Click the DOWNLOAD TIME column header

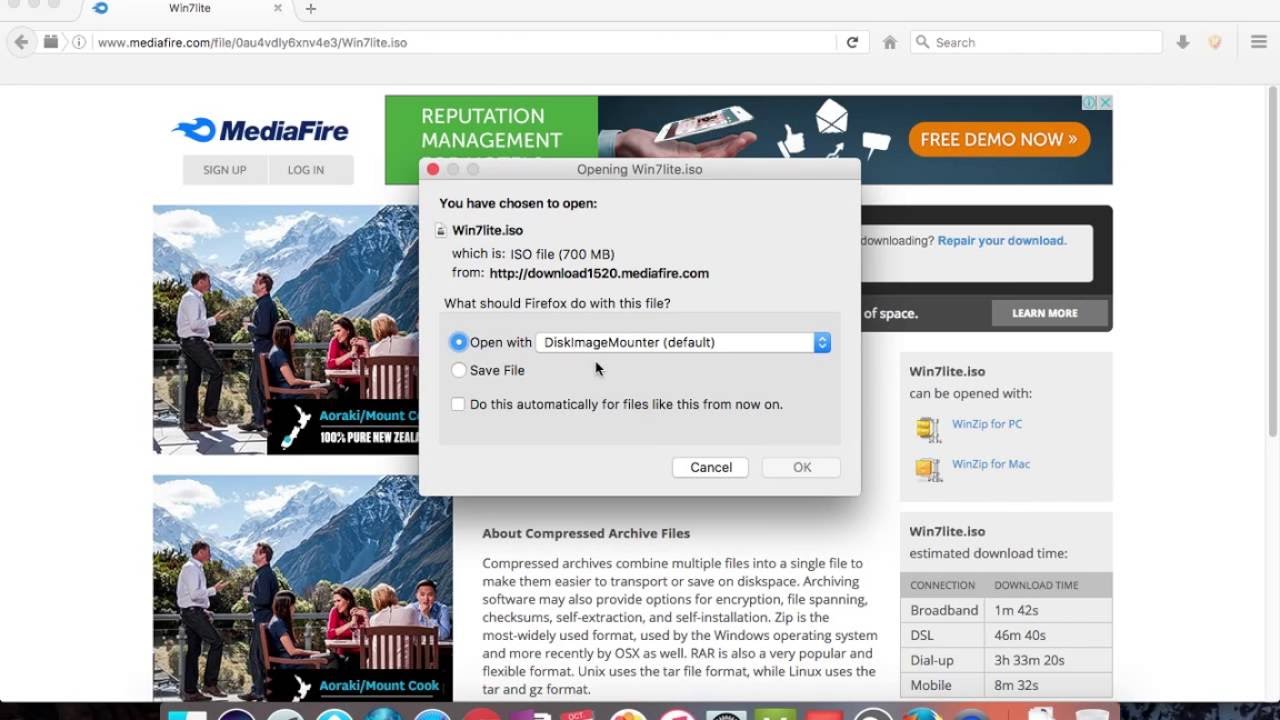[x=1036, y=585]
